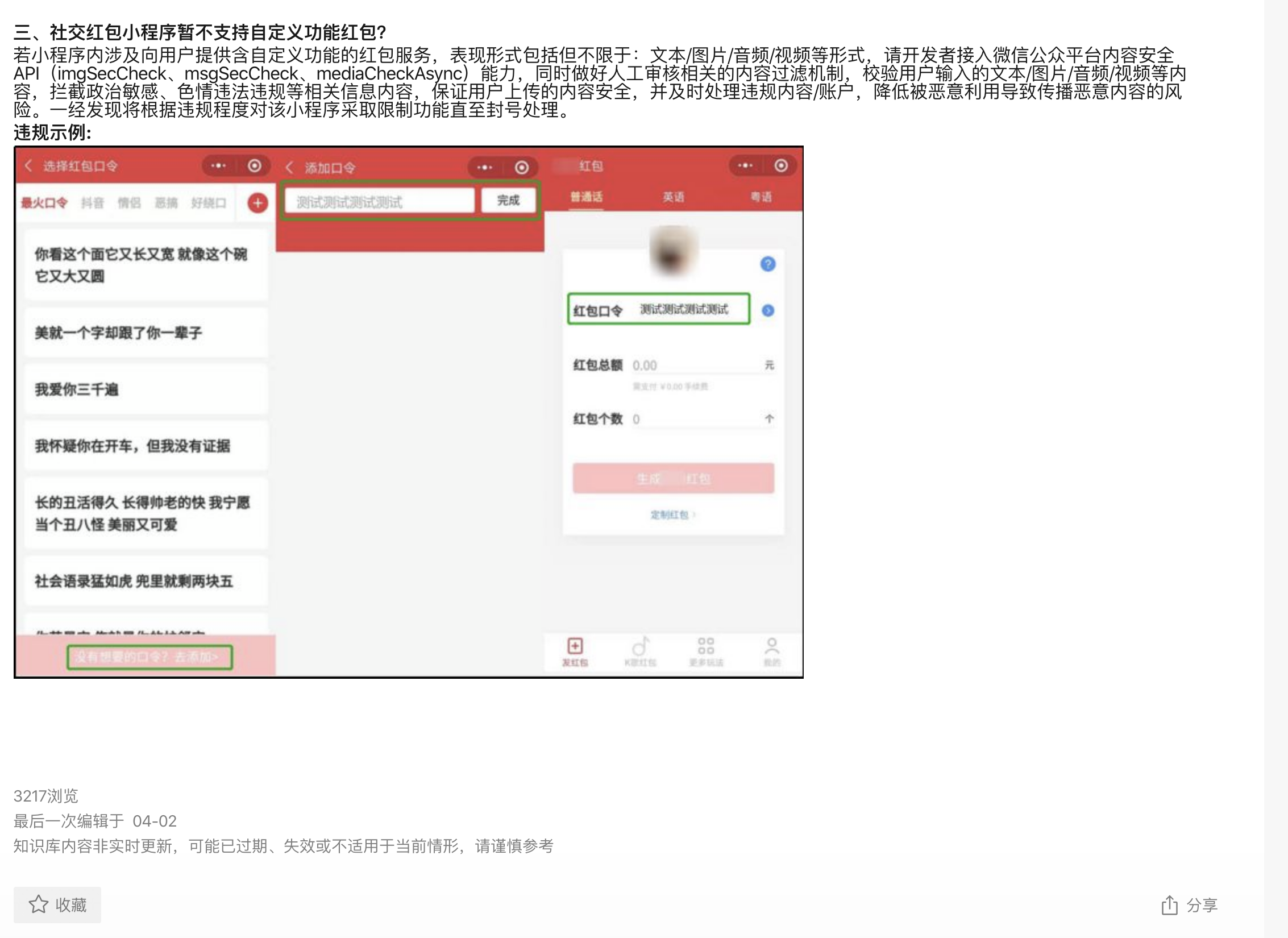
Task: Click the password text input field
Action: click(379, 201)
